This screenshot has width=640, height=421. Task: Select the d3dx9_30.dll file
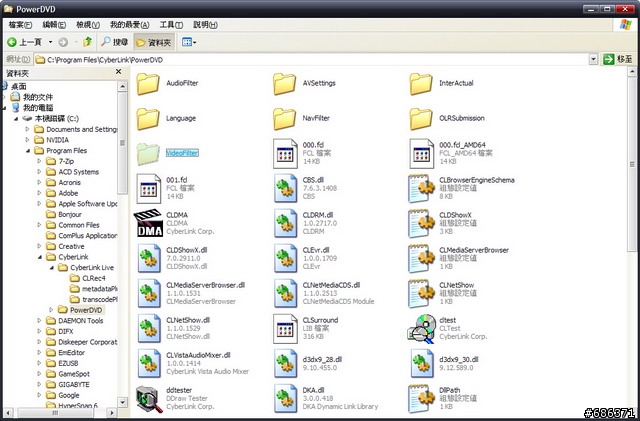tap(444, 363)
